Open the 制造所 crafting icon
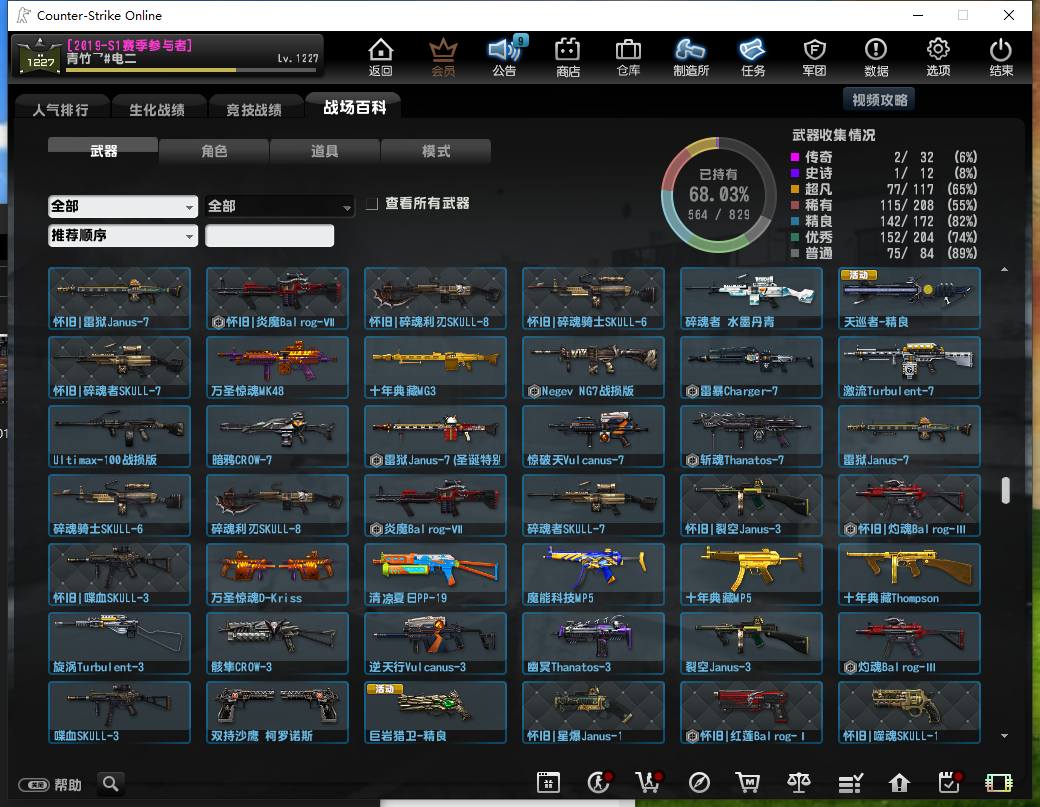The width and height of the screenshot is (1040, 807). [690, 57]
